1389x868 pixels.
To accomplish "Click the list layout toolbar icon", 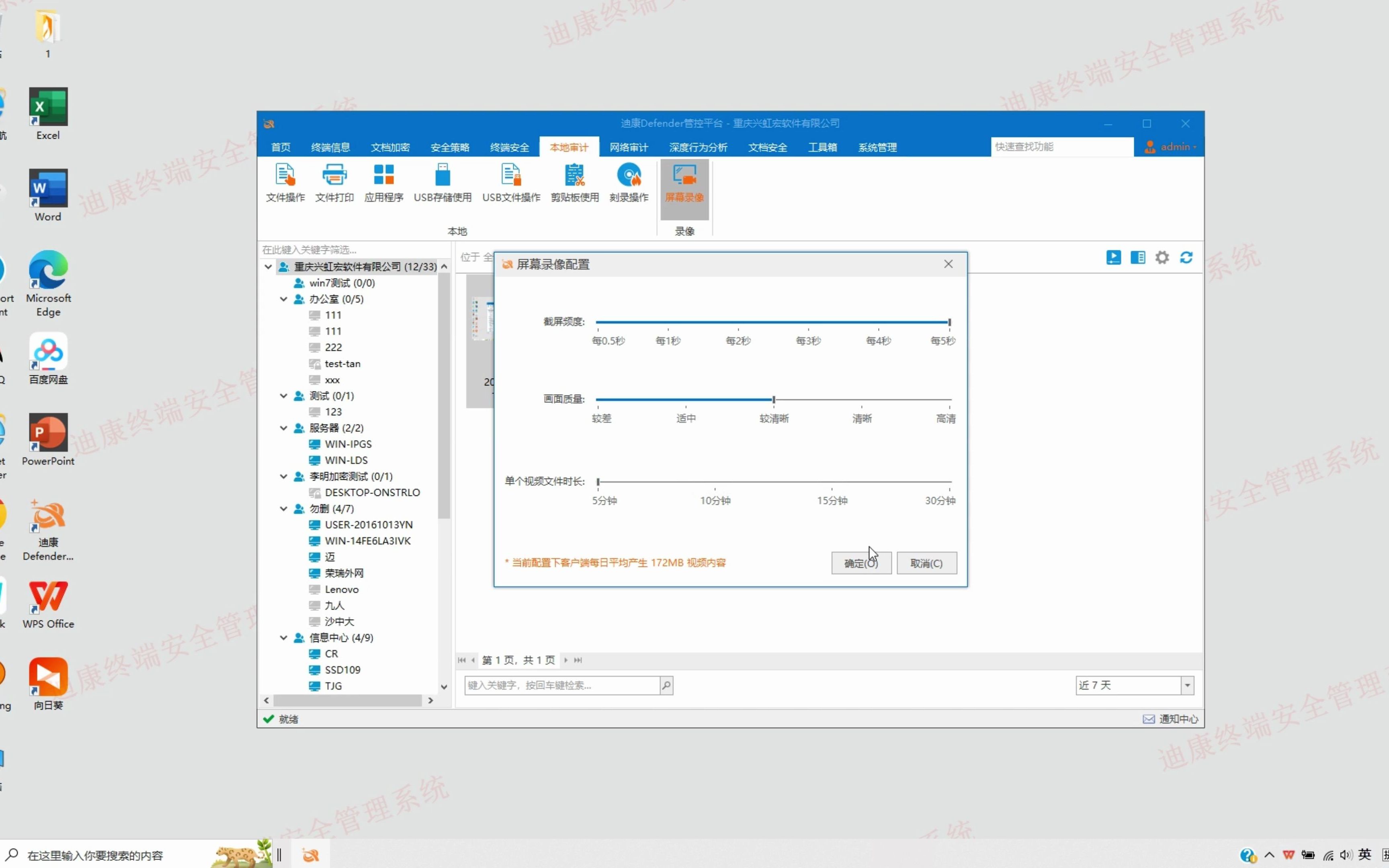I will click(x=1137, y=258).
